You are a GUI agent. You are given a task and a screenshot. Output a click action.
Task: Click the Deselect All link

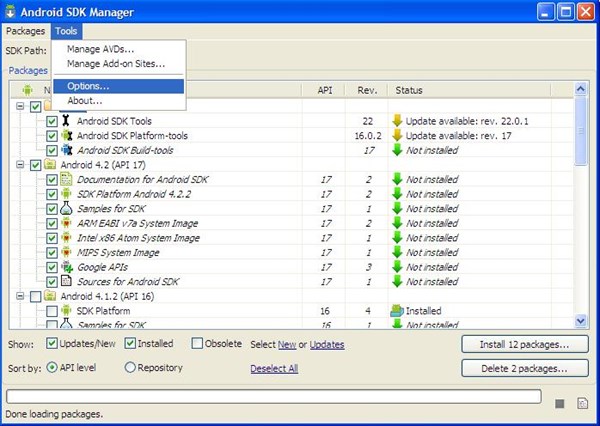click(274, 368)
